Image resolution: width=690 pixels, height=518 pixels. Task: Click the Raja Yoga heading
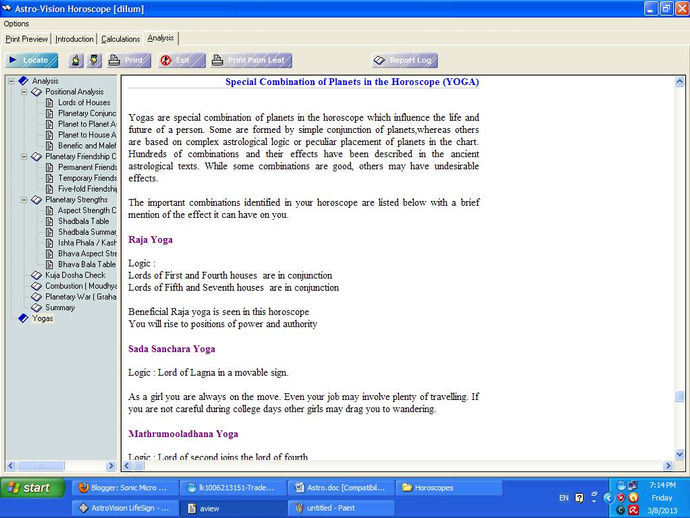150,240
